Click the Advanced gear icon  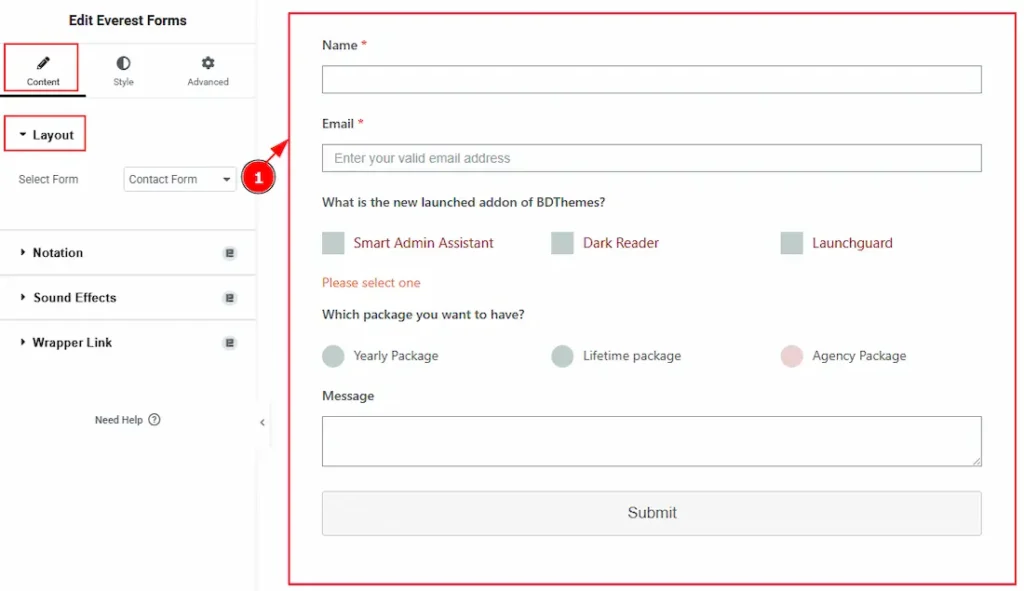tap(208, 63)
